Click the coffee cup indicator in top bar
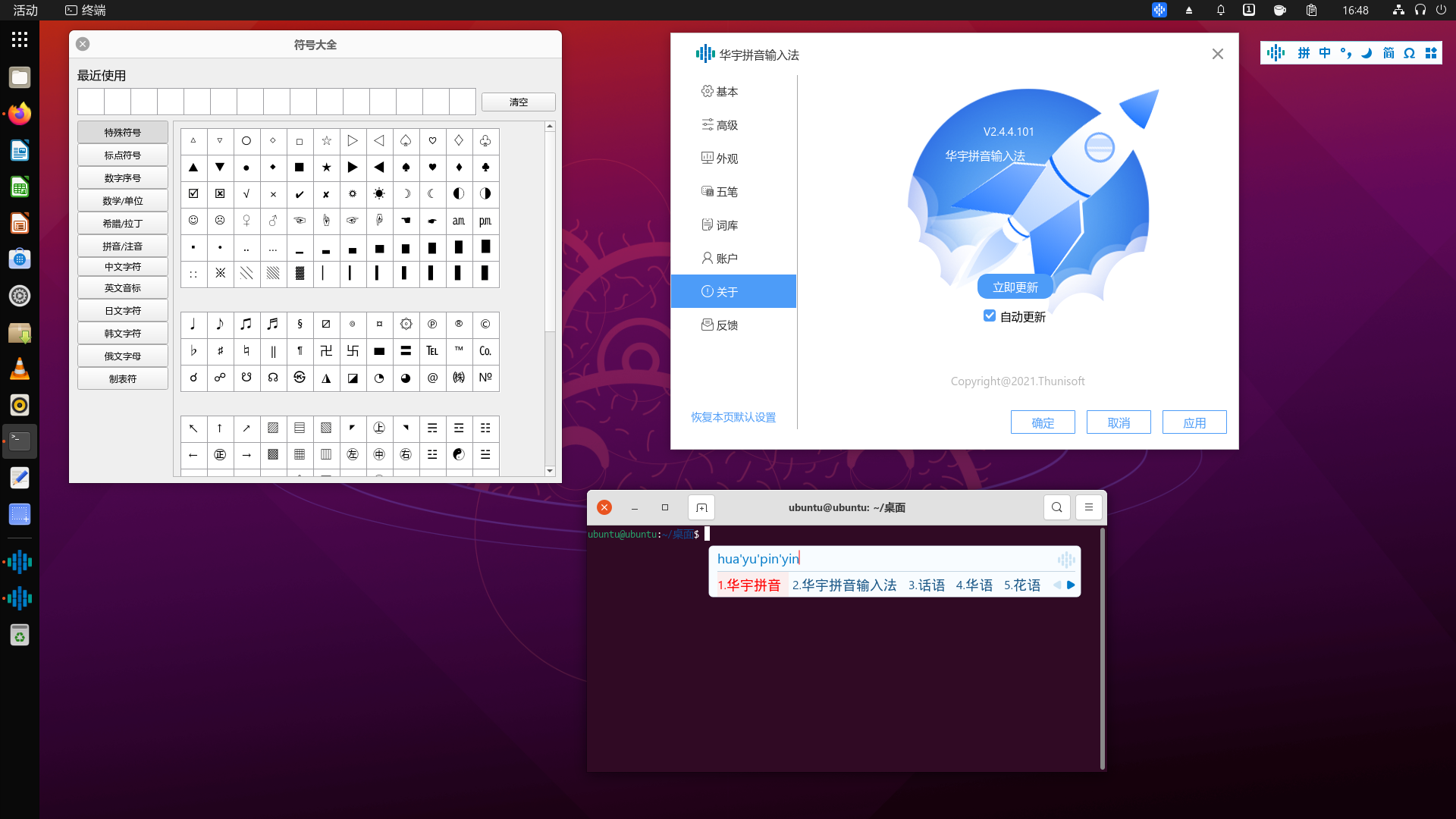The width and height of the screenshot is (1456, 819). [x=1280, y=10]
